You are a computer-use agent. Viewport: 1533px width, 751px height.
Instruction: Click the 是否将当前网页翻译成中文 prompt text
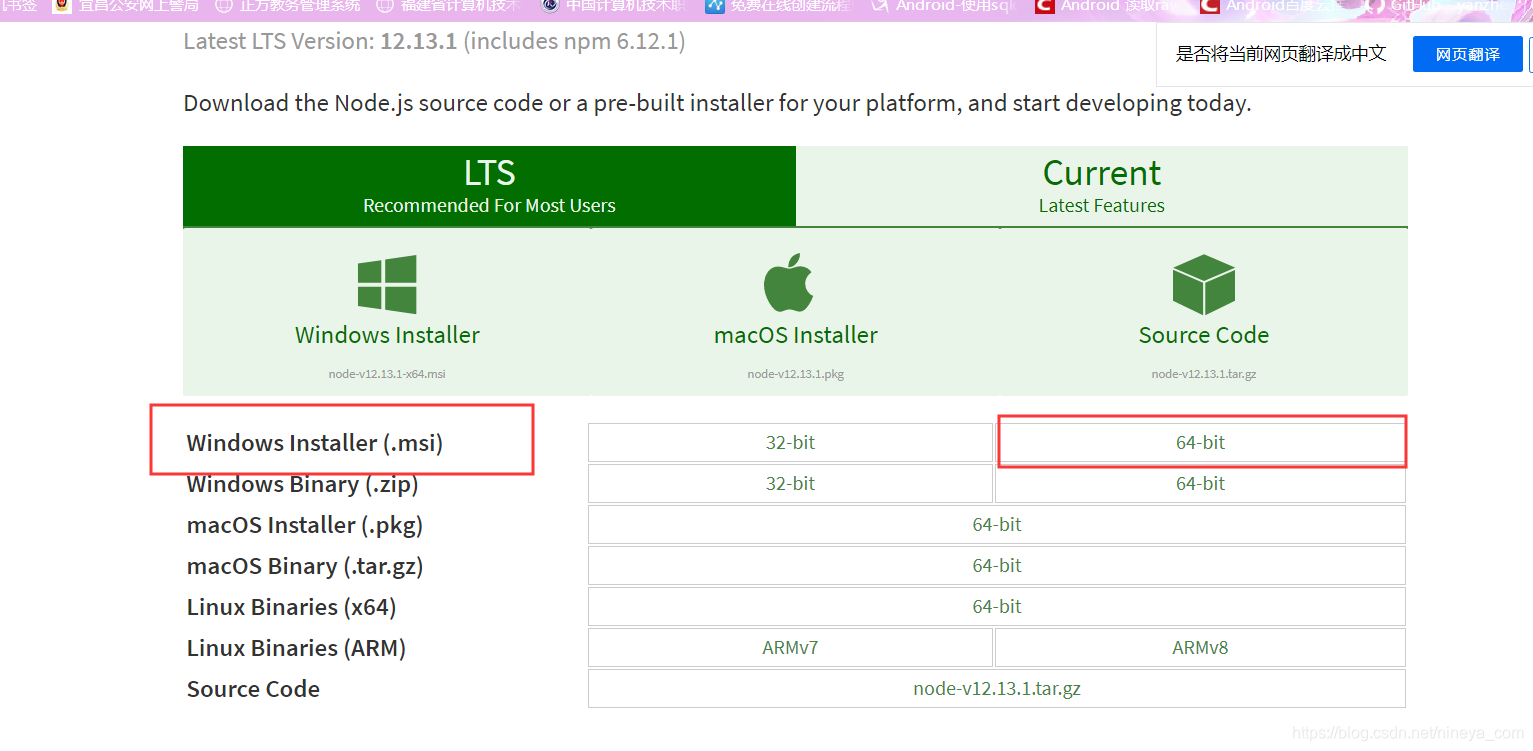click(x=1281, y=54)
